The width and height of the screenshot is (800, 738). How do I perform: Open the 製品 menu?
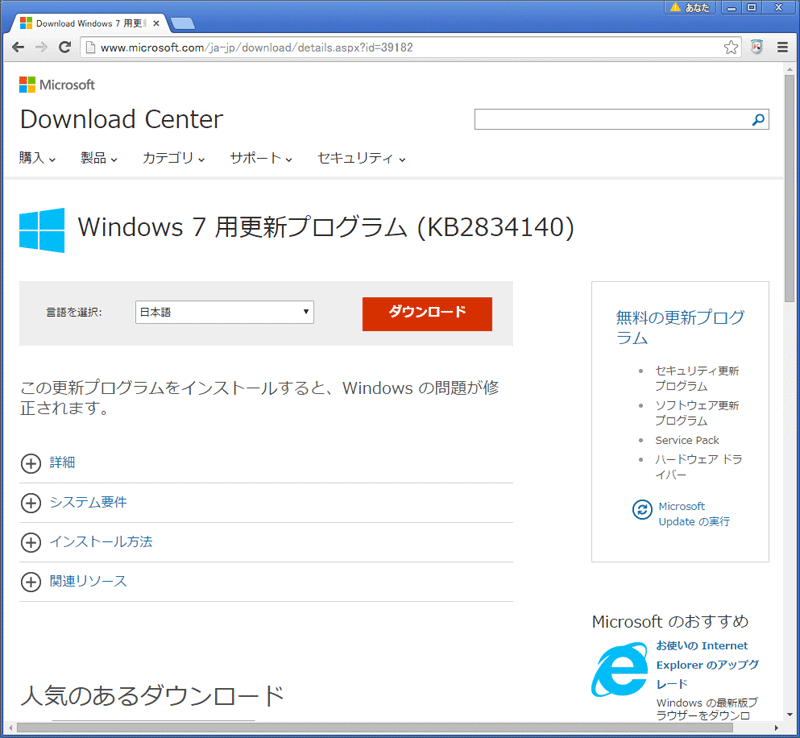tap(99, 158)
